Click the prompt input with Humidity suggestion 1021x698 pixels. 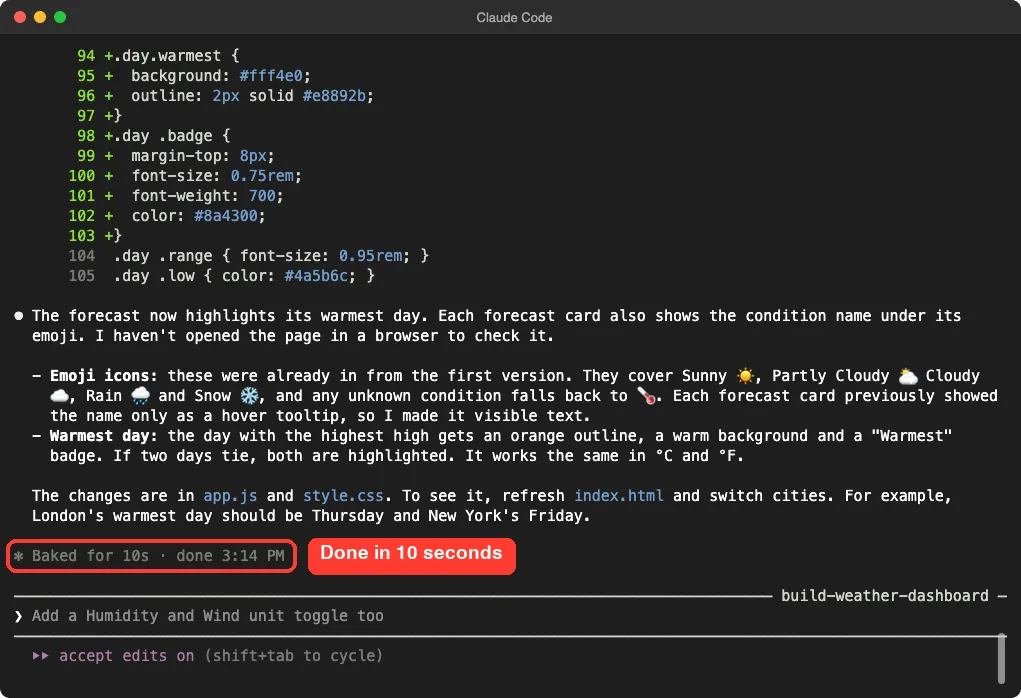click(508, 616)
